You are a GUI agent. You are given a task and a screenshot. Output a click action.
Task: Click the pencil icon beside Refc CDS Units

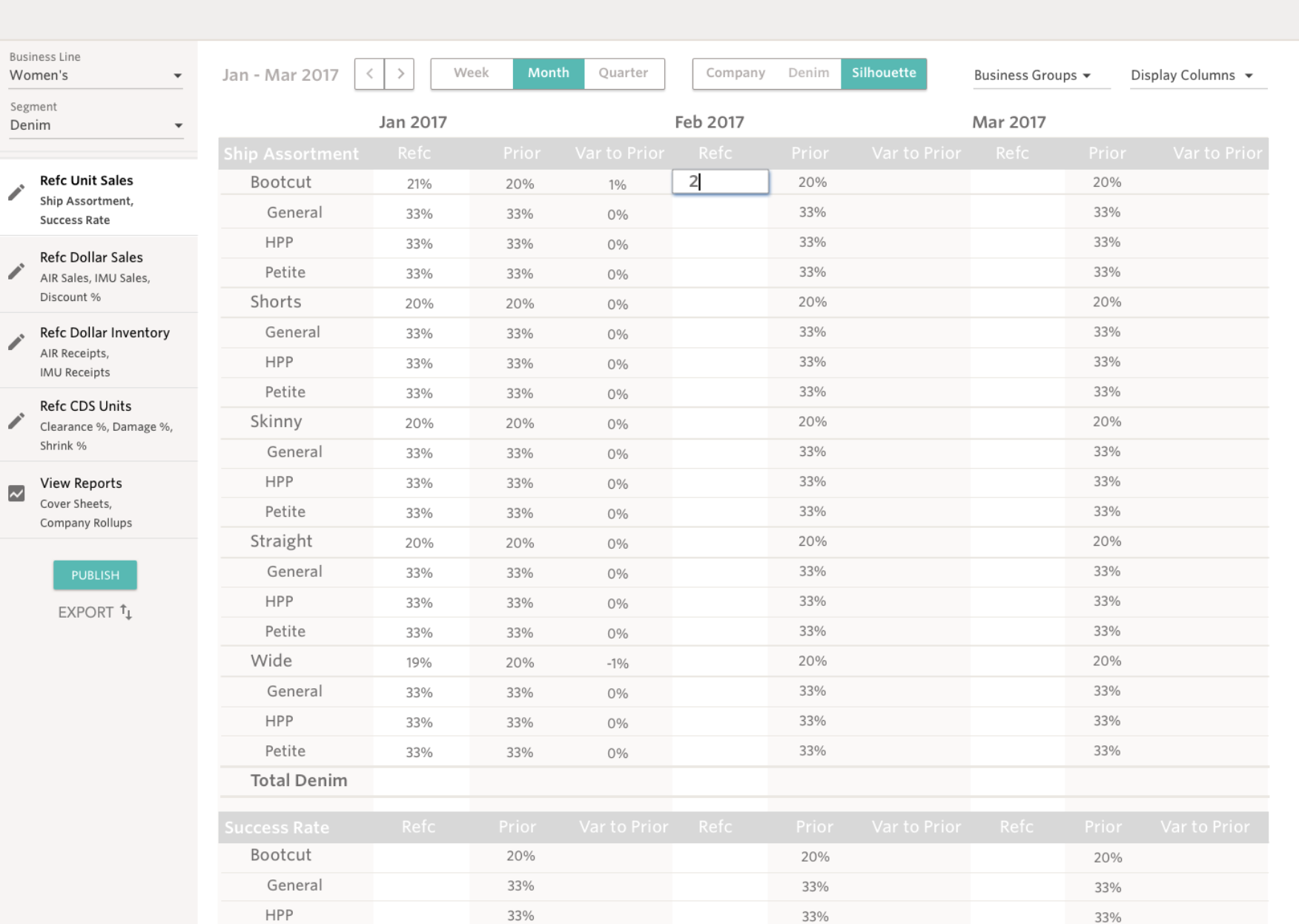tap(16, 421)
